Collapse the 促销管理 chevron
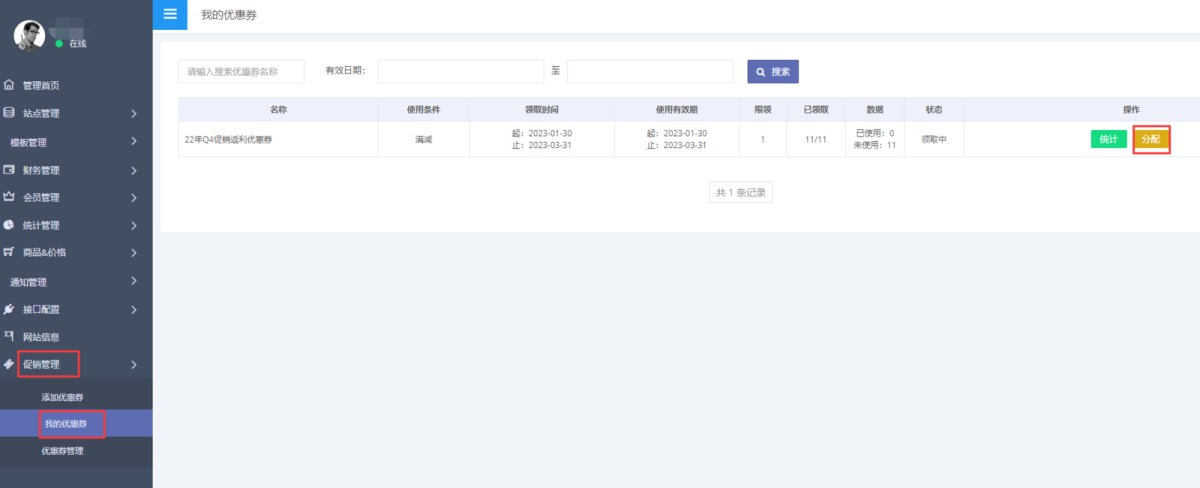The height and width of the screenshot is (488, 1200). pyautogui.click(x=134, y=365)
